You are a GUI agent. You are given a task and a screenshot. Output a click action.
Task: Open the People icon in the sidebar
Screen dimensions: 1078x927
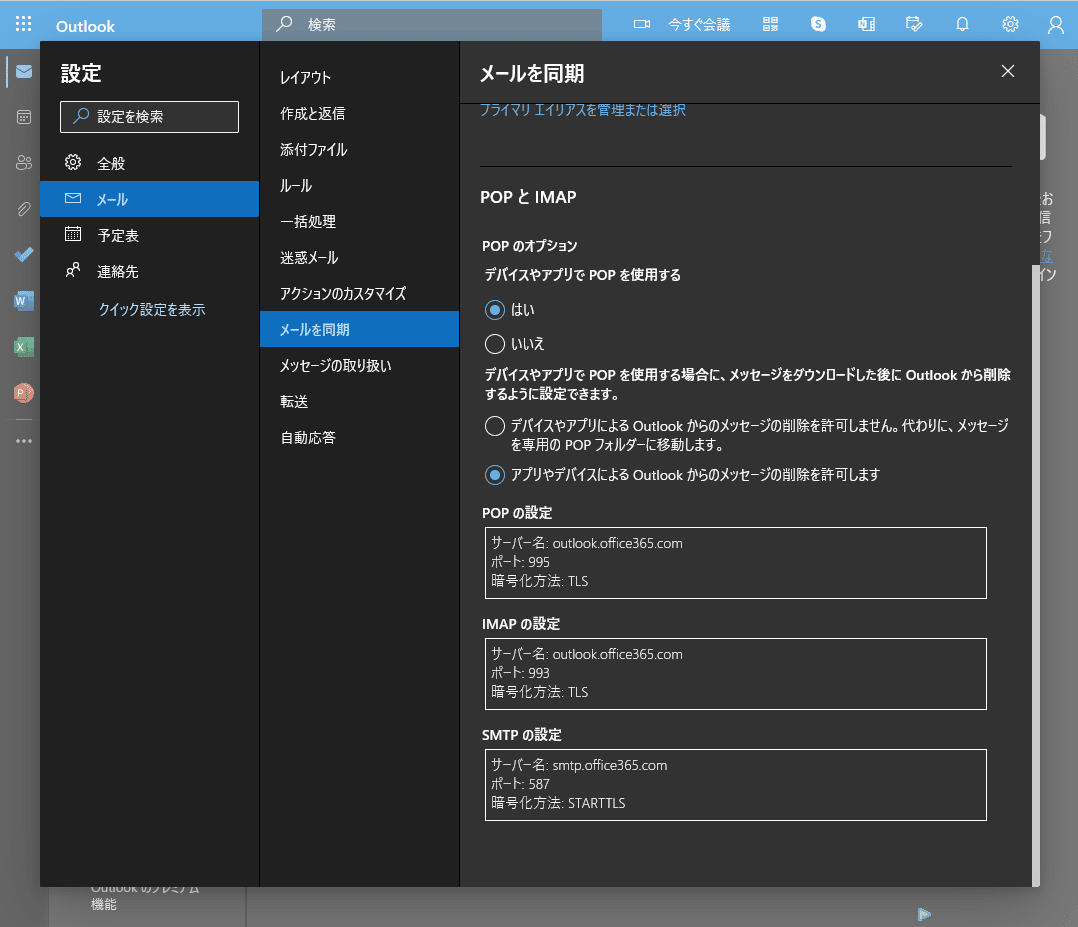pyautogui.click(x=23, y=162)
